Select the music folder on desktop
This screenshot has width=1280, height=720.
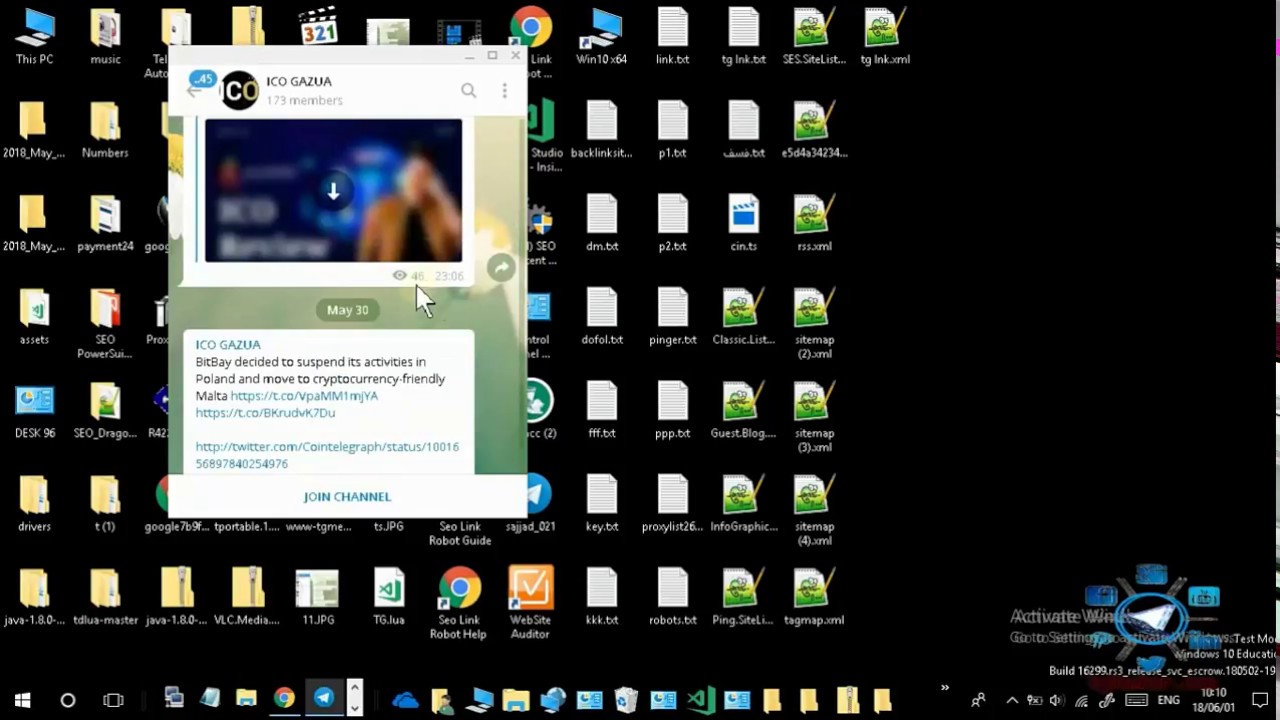(105, 37)
